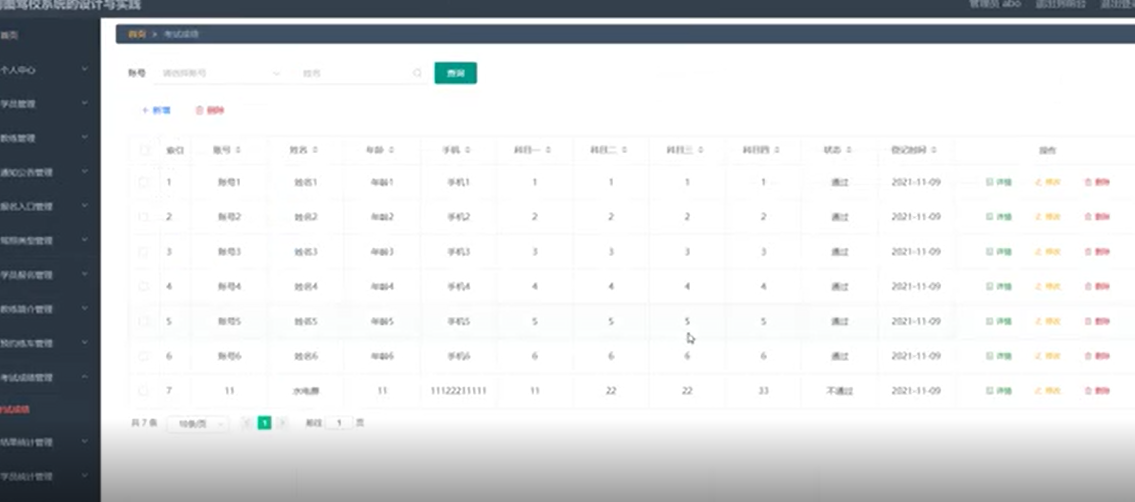Click 退出到前台 link in top bar

tap(1060, 4)
